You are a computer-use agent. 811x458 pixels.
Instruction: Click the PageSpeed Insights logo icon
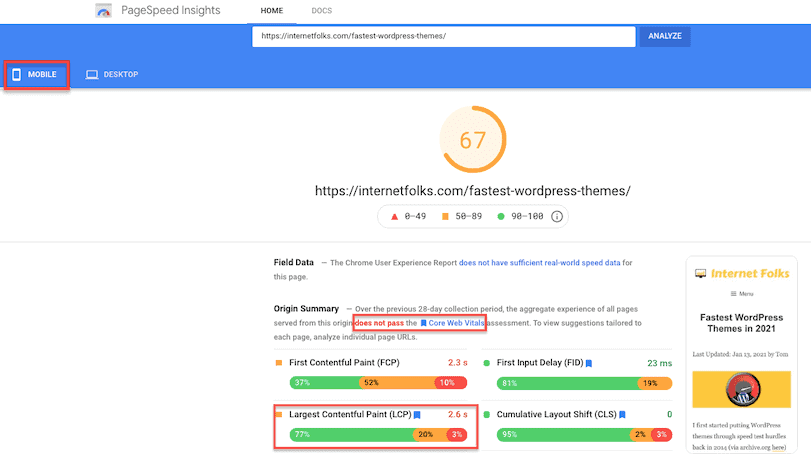[x=103, y=10]
